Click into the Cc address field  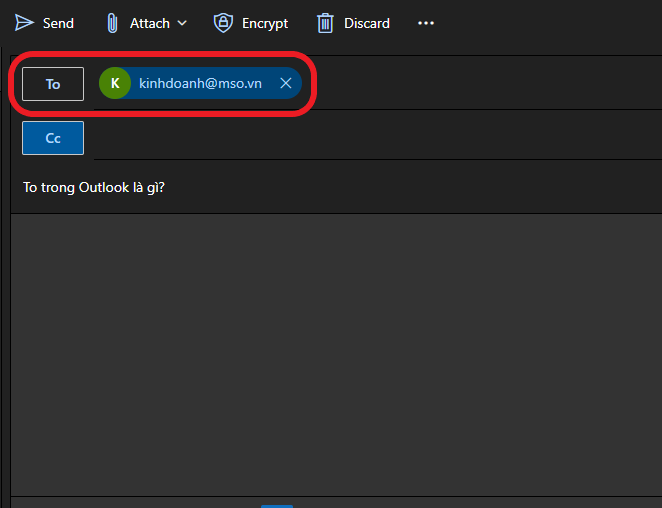(x=377, y=138)
